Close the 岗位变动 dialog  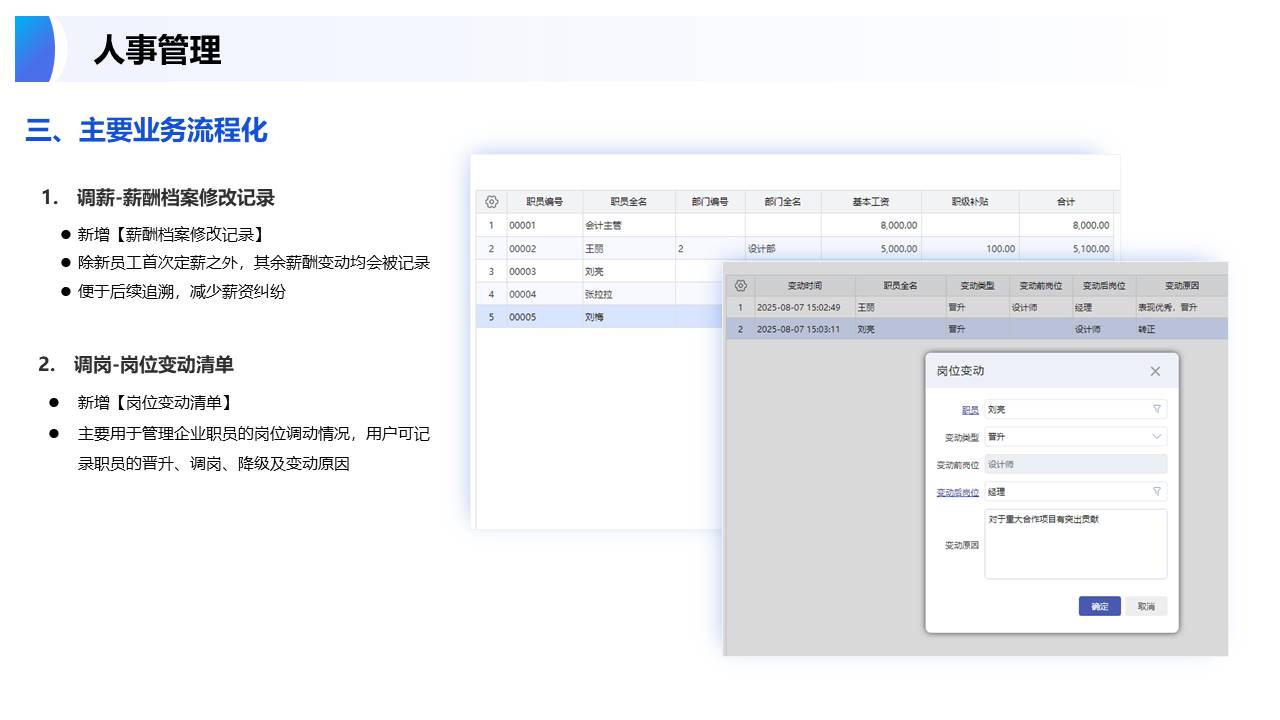click(1155, 371)
